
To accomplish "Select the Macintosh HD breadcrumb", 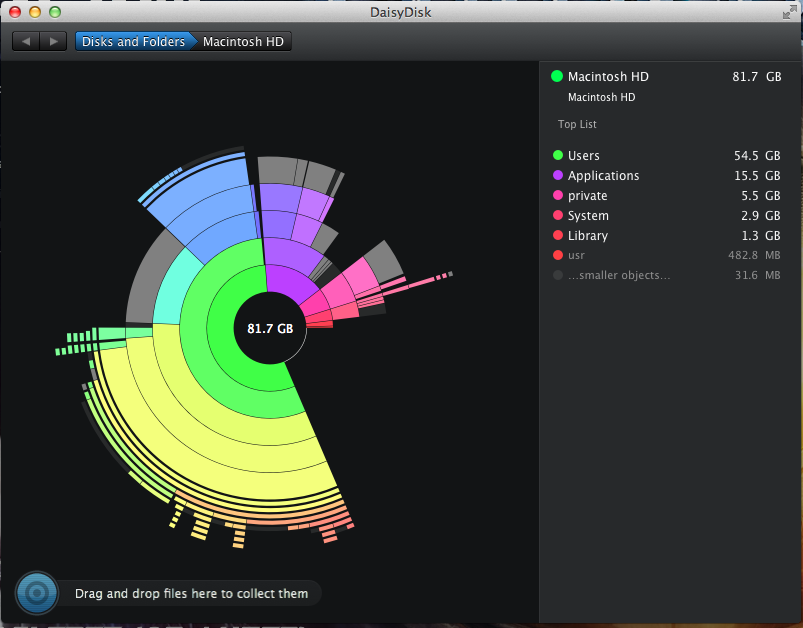I will pos(243,41).
